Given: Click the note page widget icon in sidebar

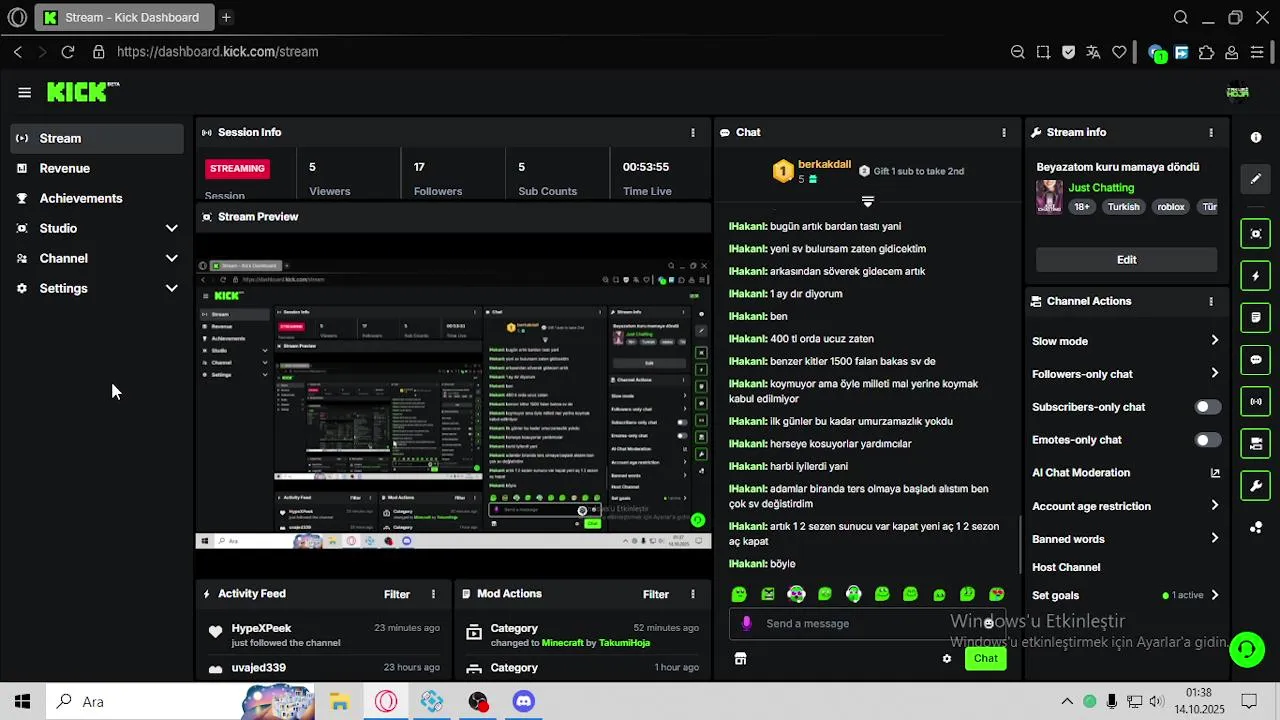Looking at the screenshot, I should (x=1256, y=318).
